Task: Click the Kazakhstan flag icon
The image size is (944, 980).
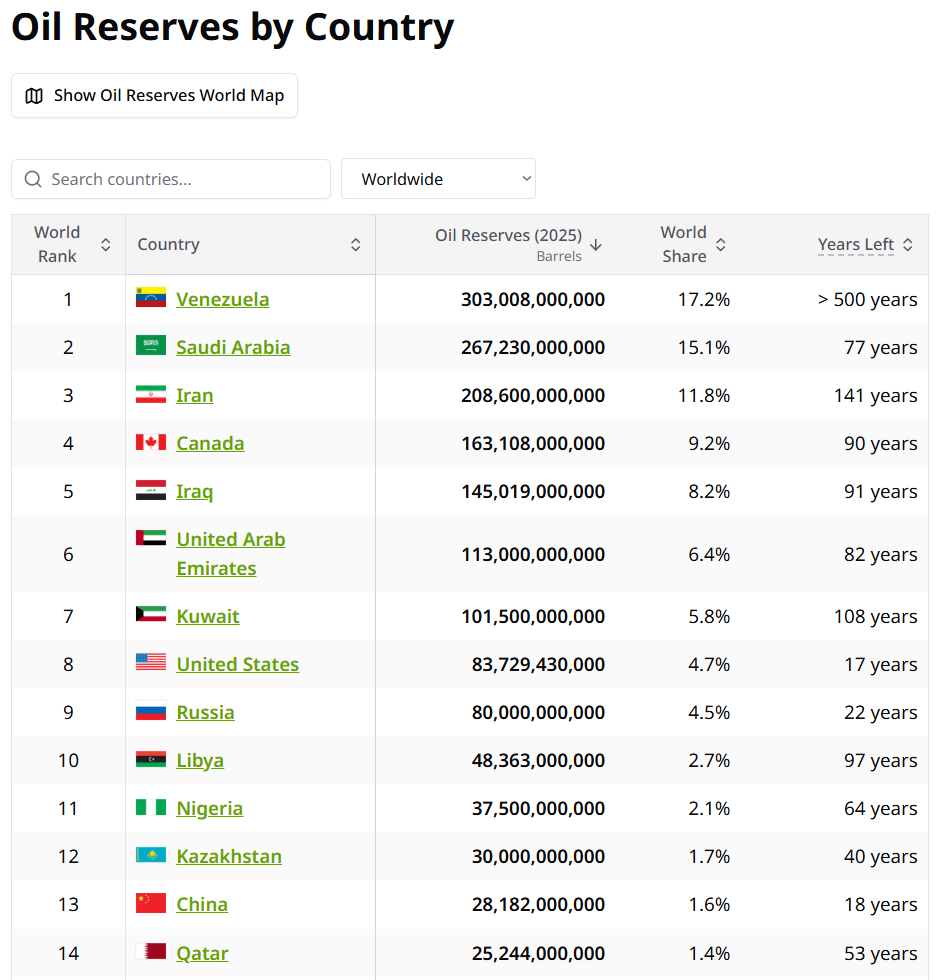Action: pyautogui.click(x=151, y=854)
